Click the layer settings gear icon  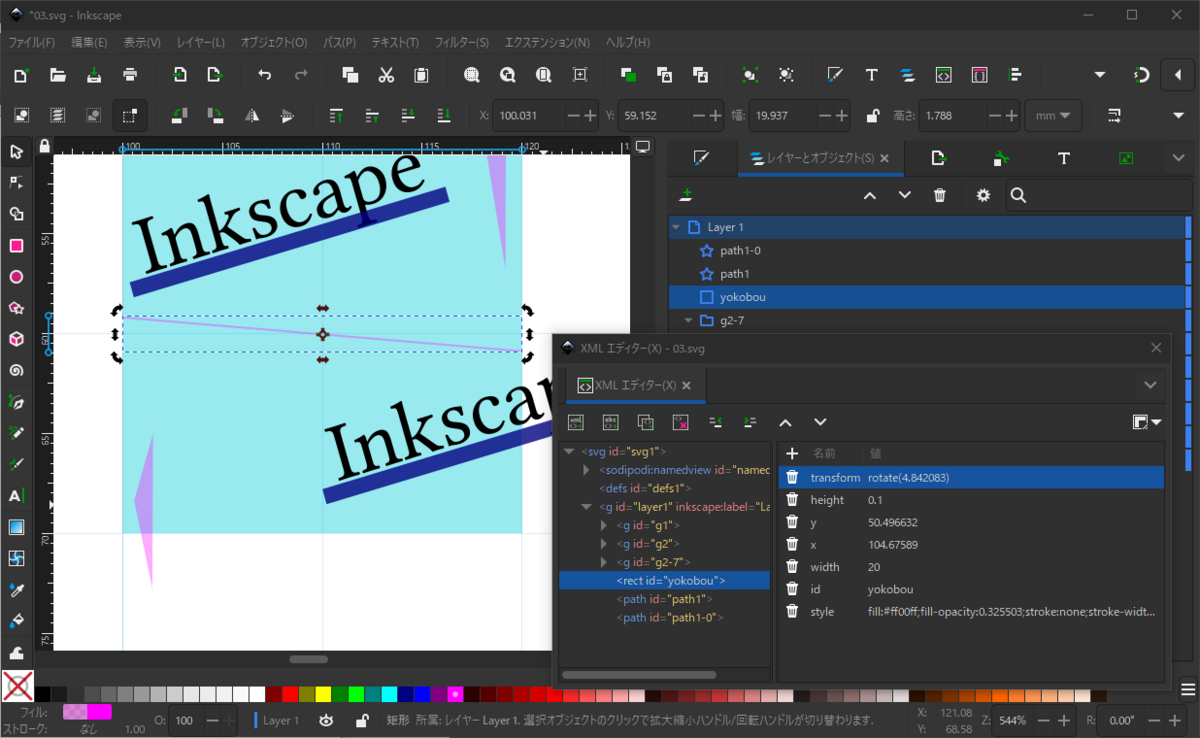tap(983, 195)
